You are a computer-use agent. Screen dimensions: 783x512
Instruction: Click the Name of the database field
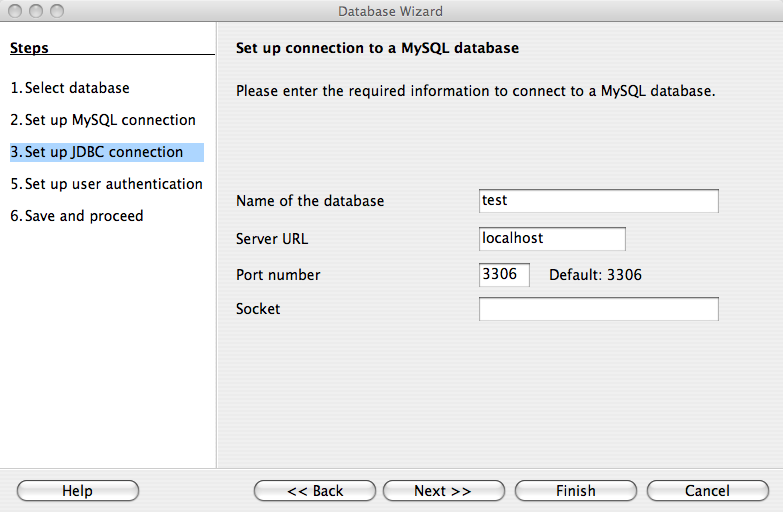pyautogui.click(x=598, y=201)
